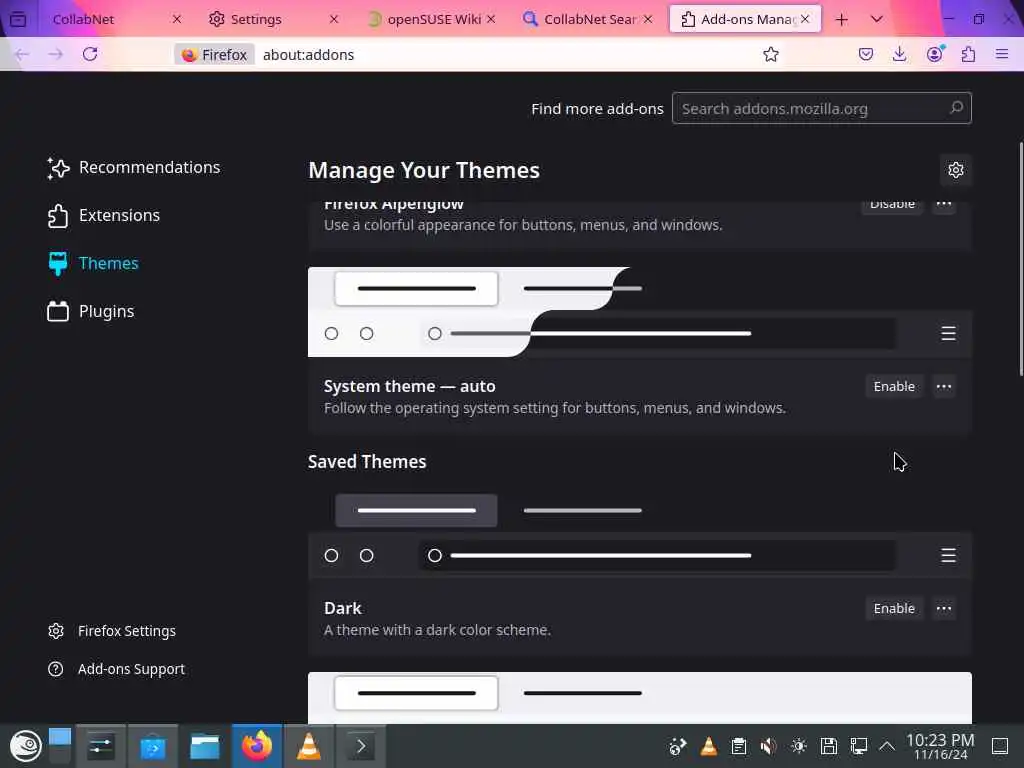Image resolution: width=1024 pixels, height=768 pixels.
Task: Open the list all tabs dropdown
Action: pyautogui.click(x=876, y=20)
